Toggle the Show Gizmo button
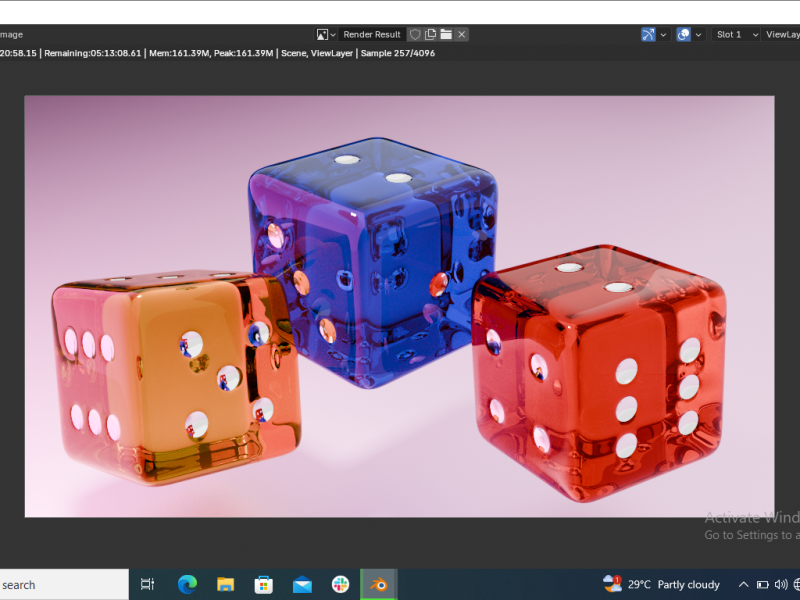This screenshot has width=800, height=600. click(x=649, y=34)
